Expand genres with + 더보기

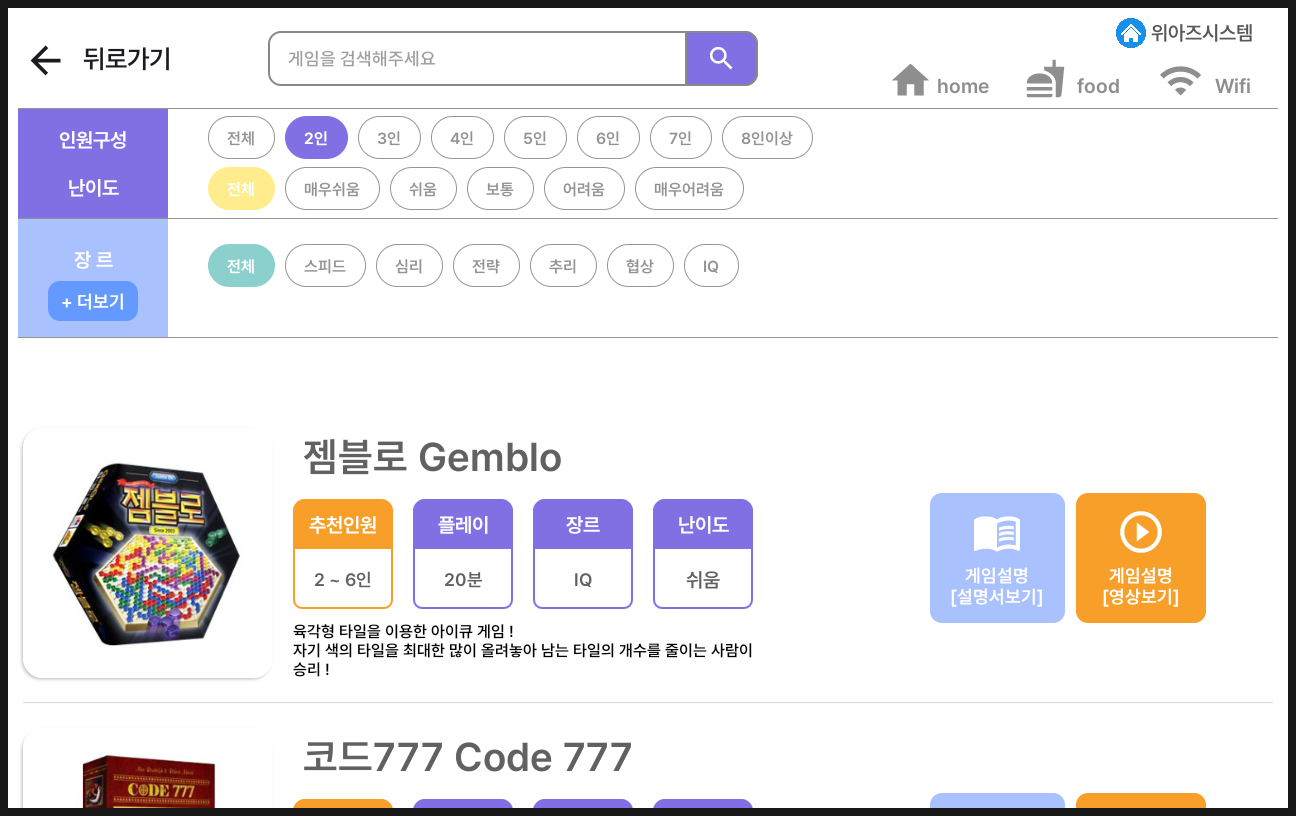coord(93,301)
